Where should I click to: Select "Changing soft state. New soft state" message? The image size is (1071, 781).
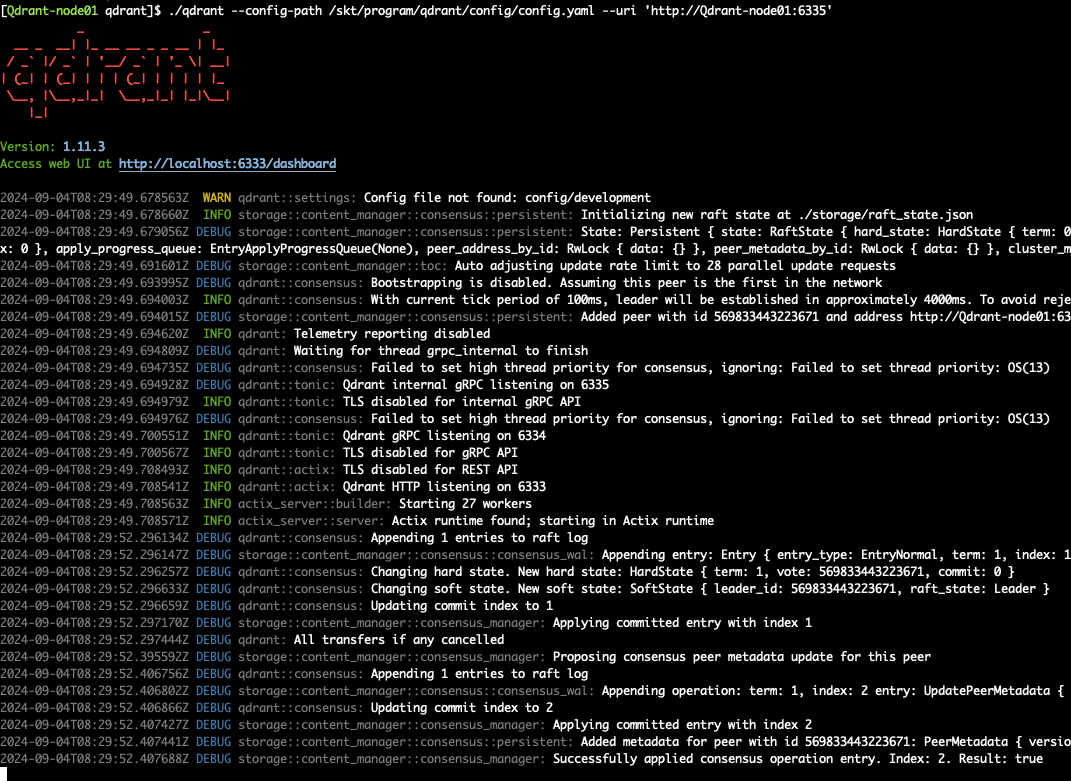pos(710,589)
